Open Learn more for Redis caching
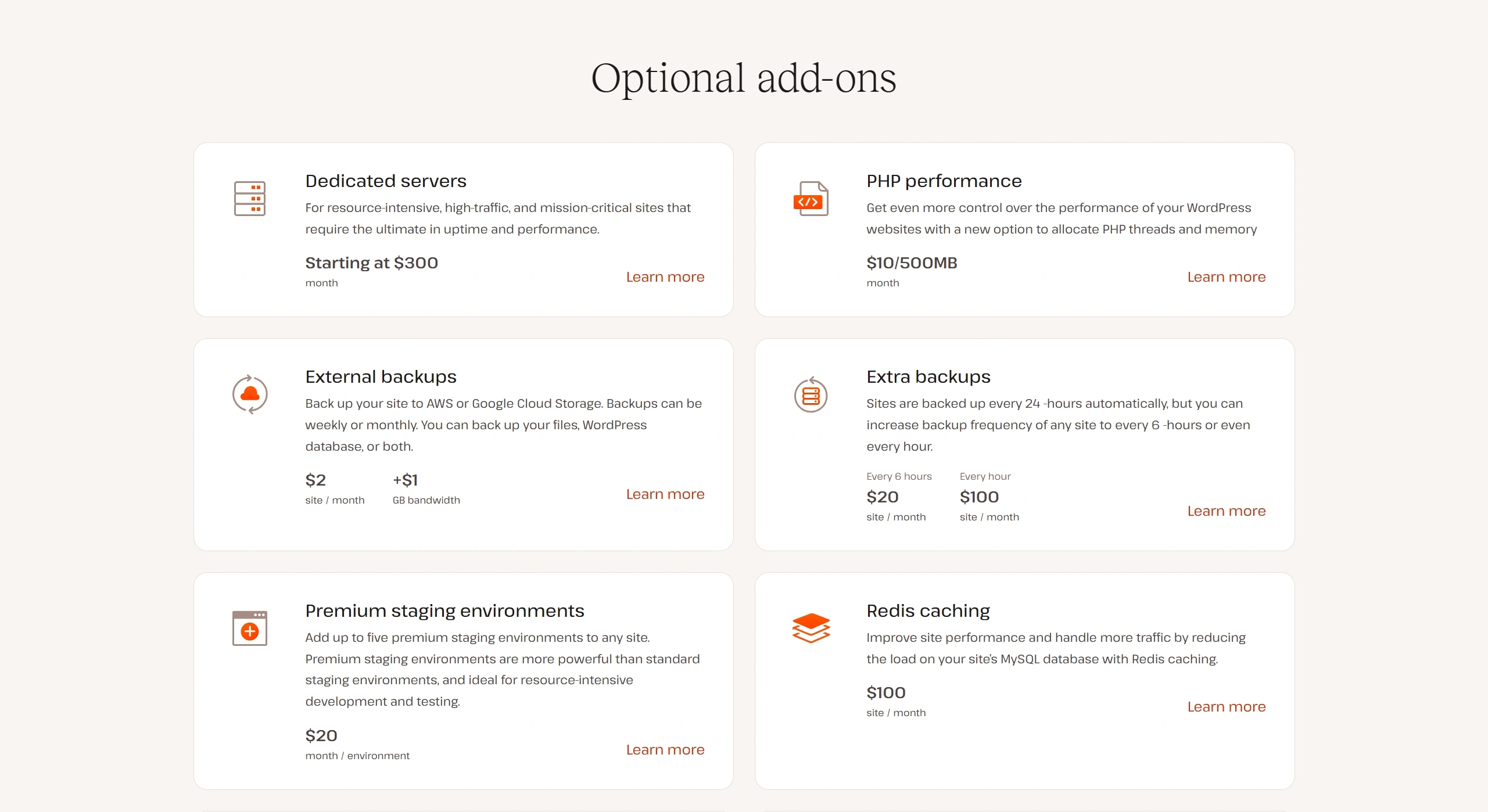The image size is (1488, 812). (x=1226, y=707)
